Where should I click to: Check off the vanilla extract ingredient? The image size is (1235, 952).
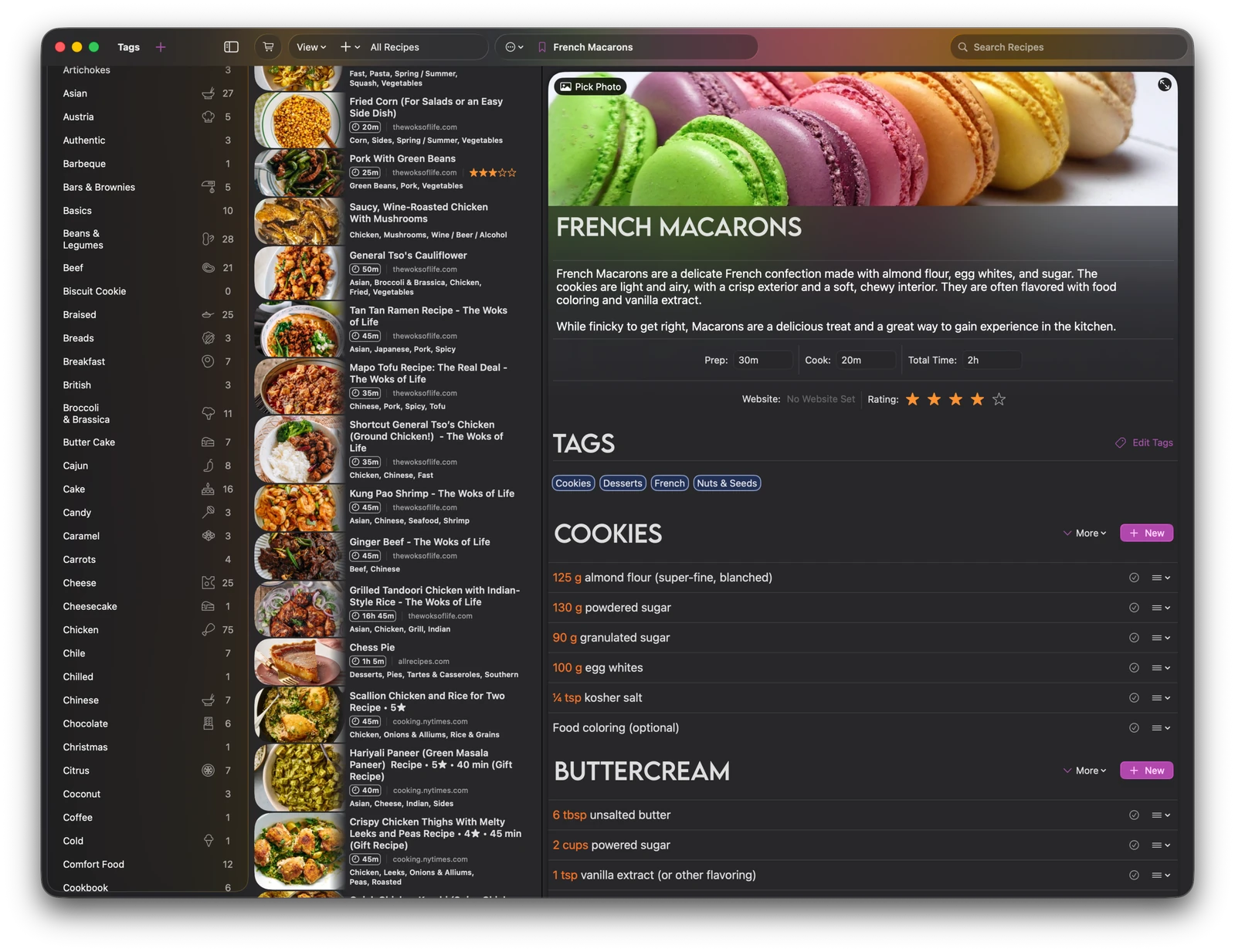[x=1134, y=876]
